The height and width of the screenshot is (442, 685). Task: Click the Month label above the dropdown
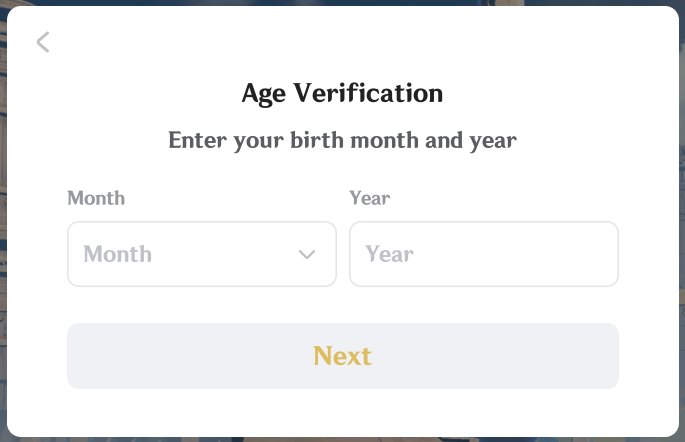click(x=96, y=198)
